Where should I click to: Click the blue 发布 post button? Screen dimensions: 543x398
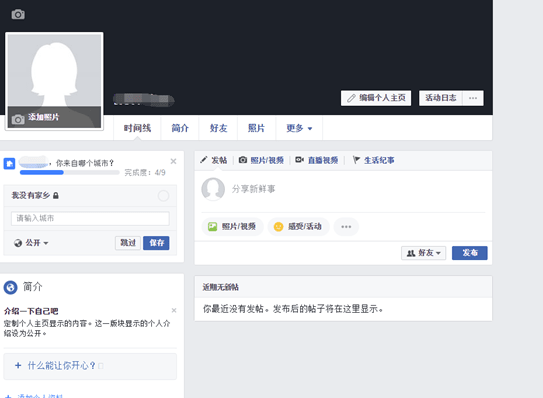point(470,253)
